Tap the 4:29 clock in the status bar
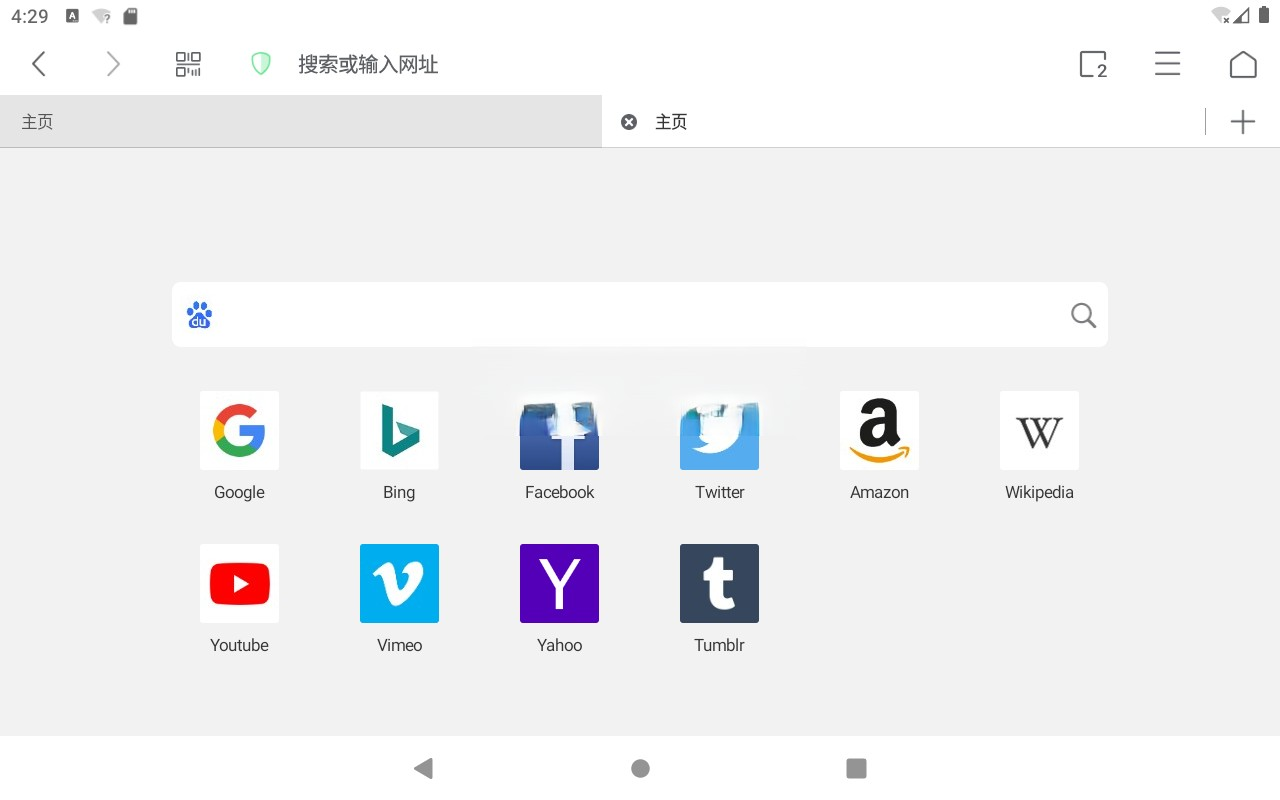This screenshot has width=1280, height=800. point(30,16)
